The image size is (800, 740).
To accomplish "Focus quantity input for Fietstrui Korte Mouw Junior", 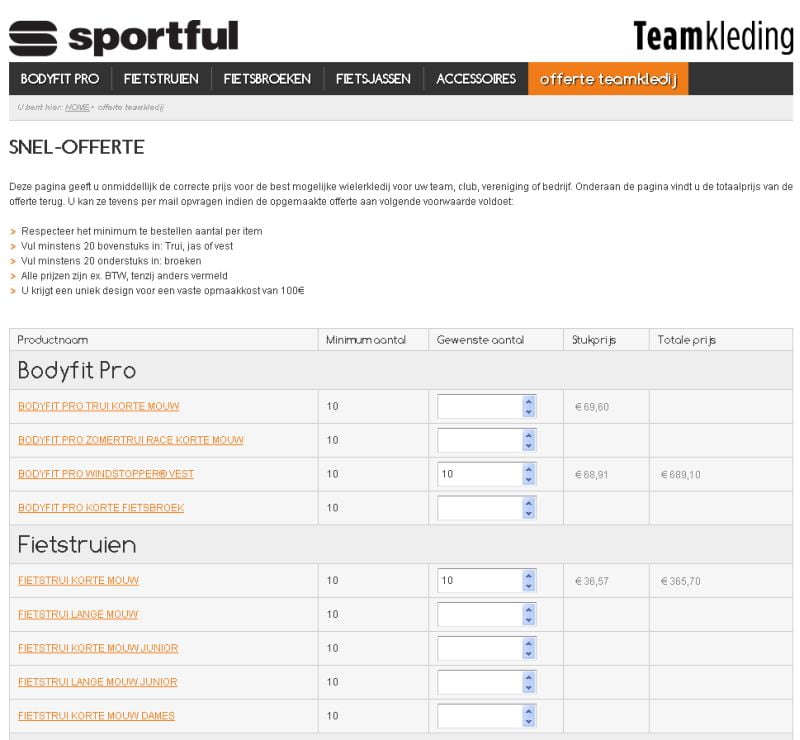I will [480, 648].
